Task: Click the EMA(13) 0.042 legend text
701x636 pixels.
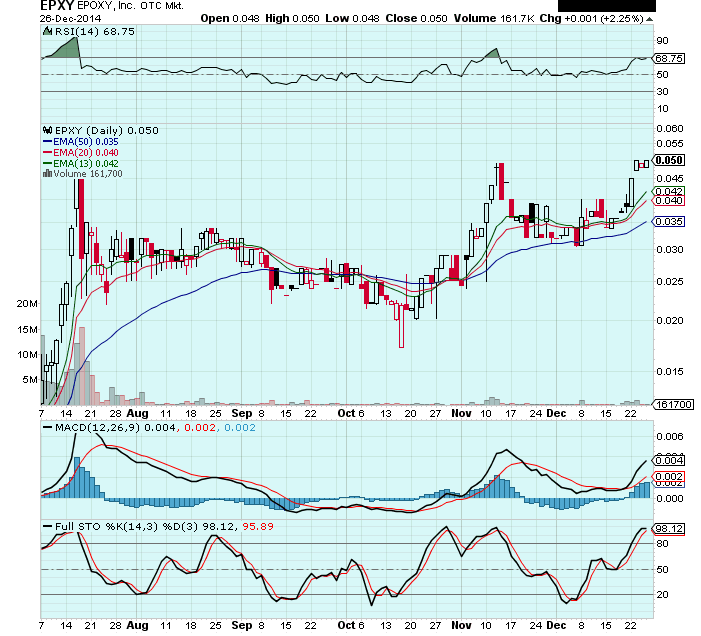Action: tap(86, 164)
